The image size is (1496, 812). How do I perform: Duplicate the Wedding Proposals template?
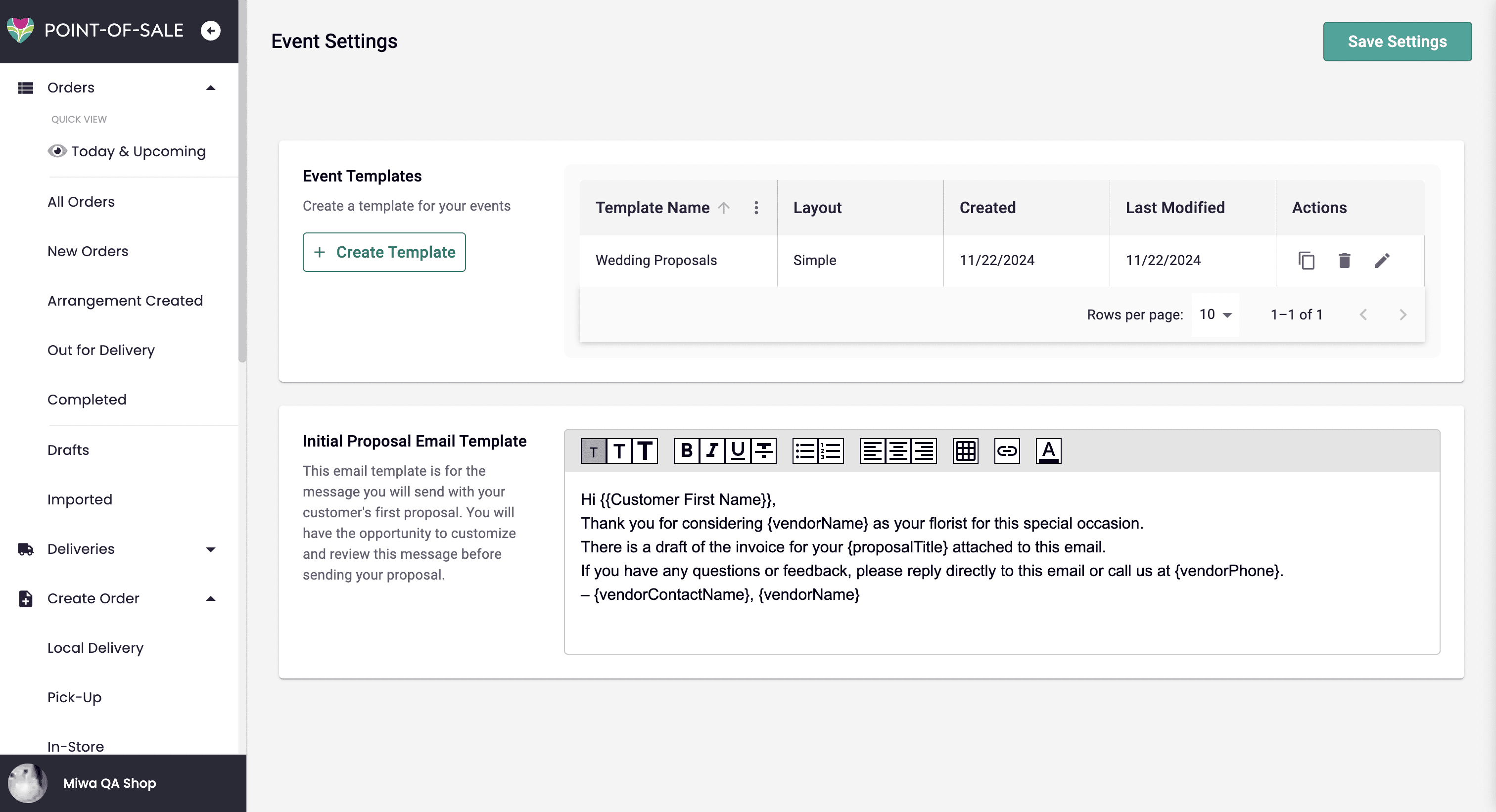[1307, 260]
